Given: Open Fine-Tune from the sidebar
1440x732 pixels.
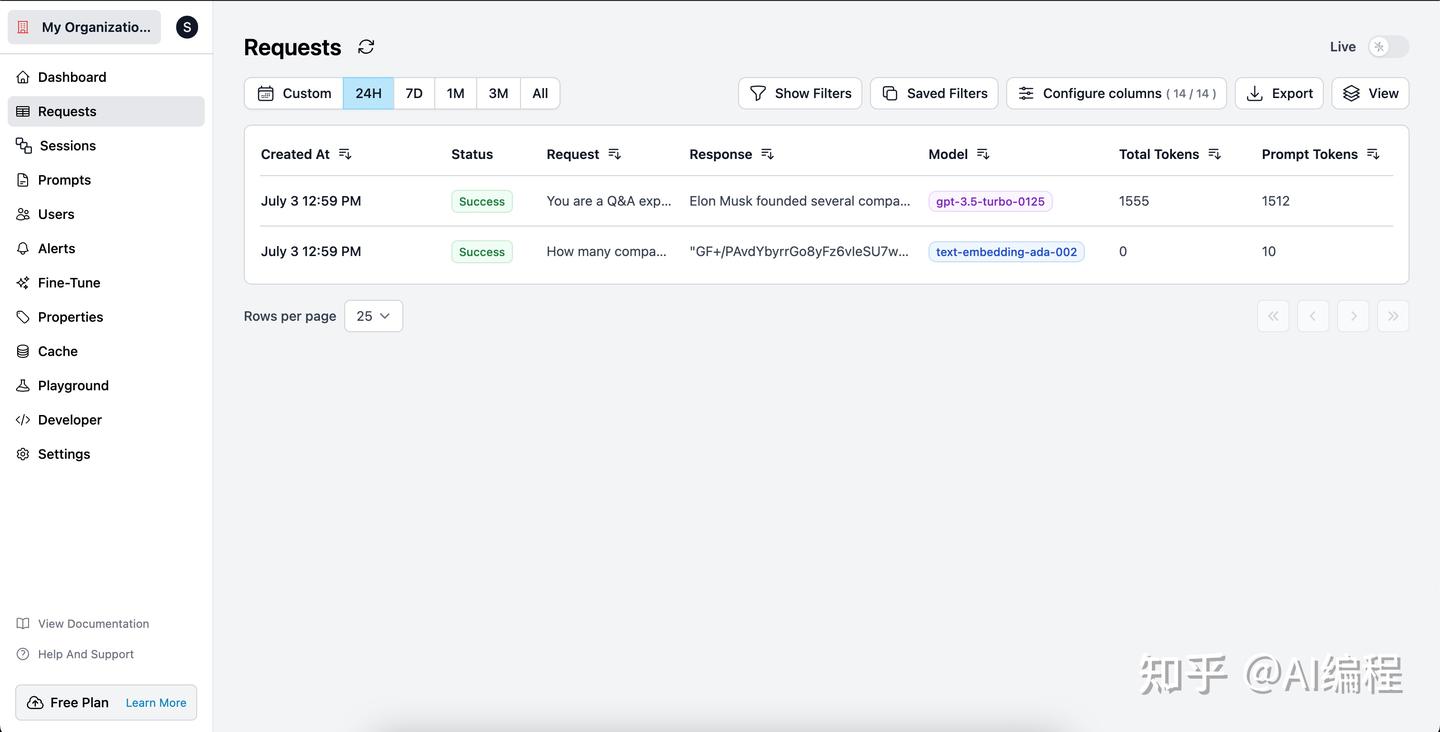Looking at the screenshot, I should pyautogui.click(x=68, y=282).
